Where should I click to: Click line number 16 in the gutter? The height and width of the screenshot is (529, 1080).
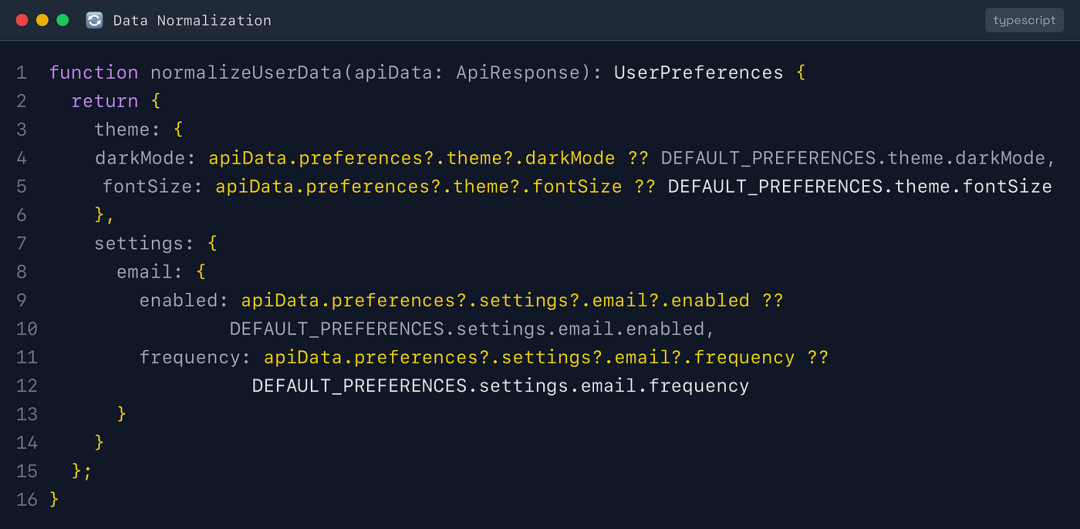(x=27, y=499)
